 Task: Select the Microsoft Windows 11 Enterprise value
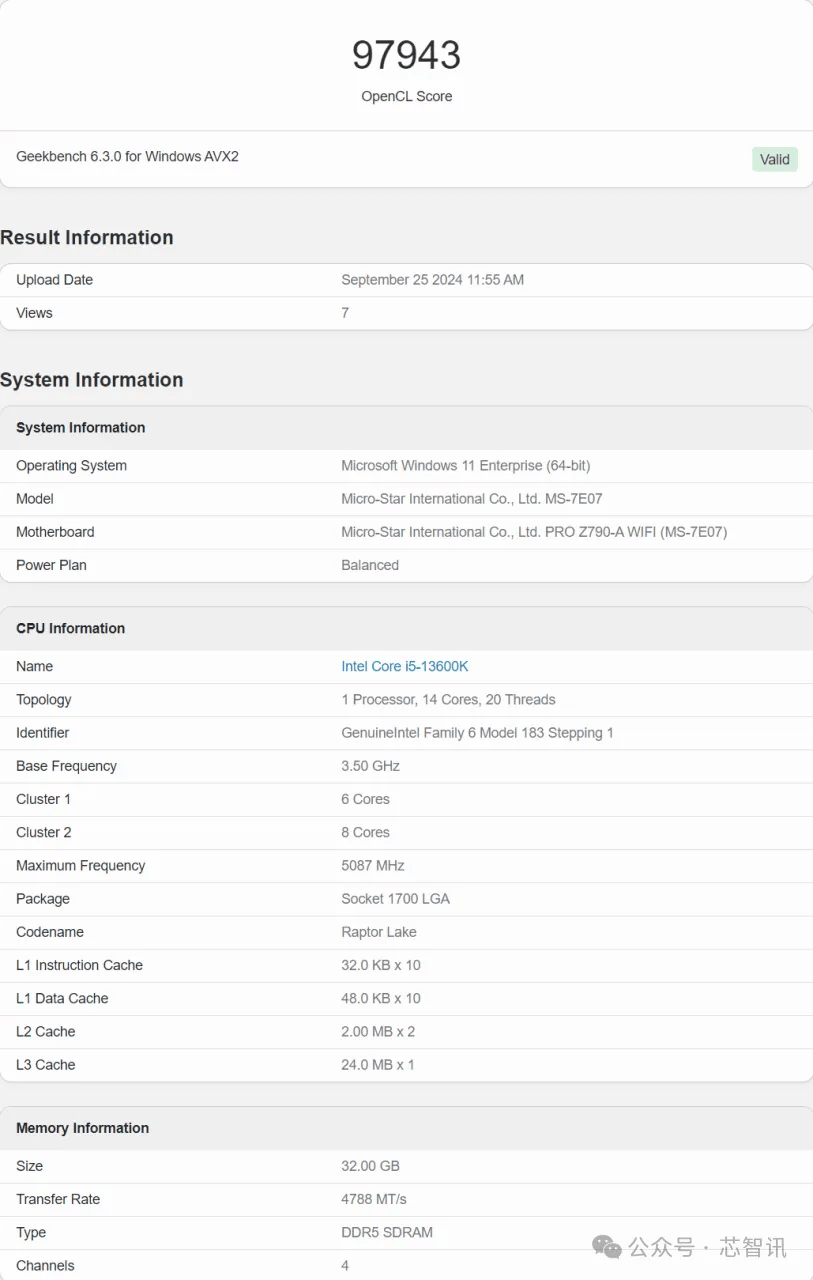coord(465,466)
